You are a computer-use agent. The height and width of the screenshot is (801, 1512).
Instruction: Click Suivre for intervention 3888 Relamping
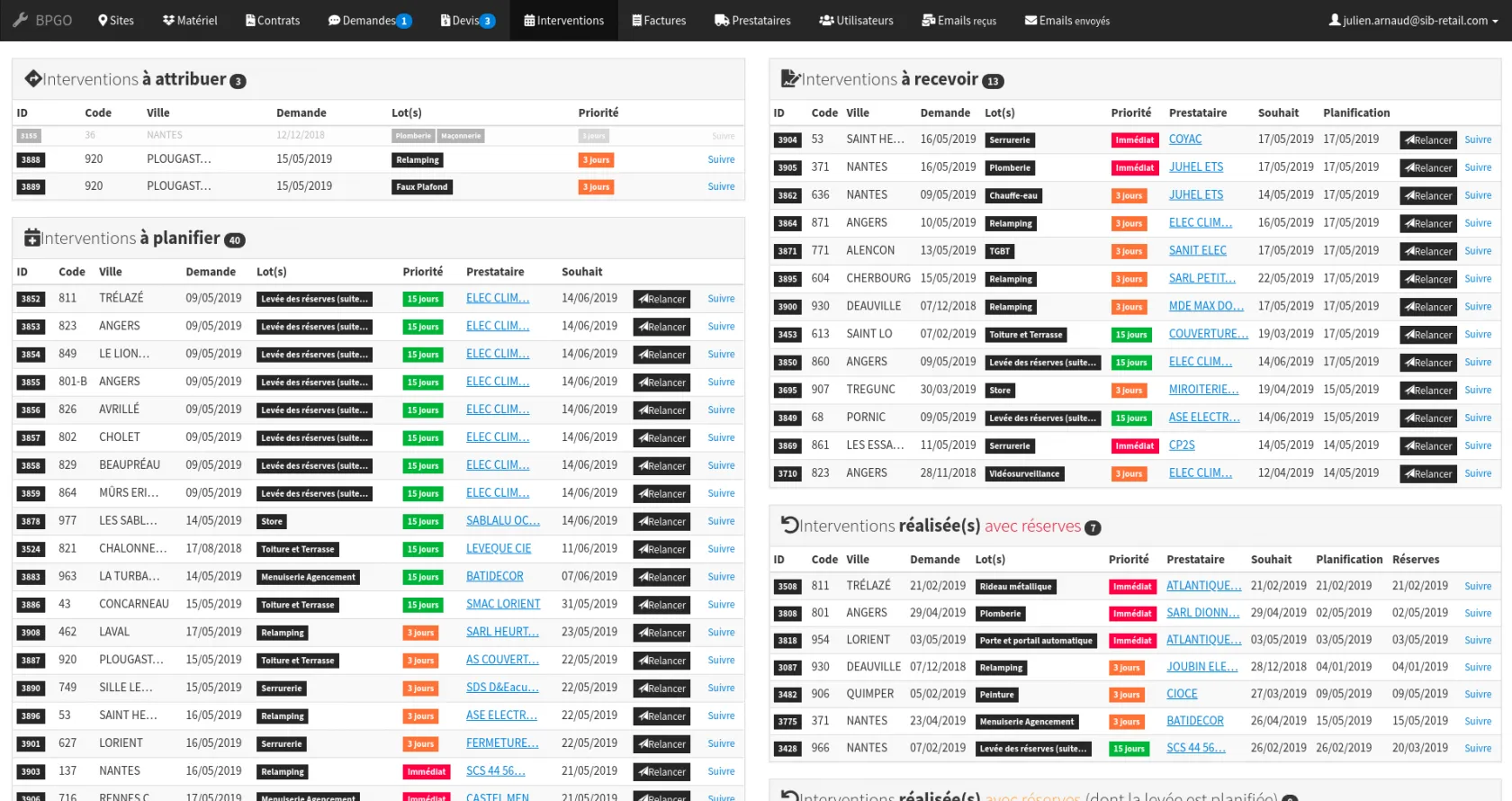[721, 159]
